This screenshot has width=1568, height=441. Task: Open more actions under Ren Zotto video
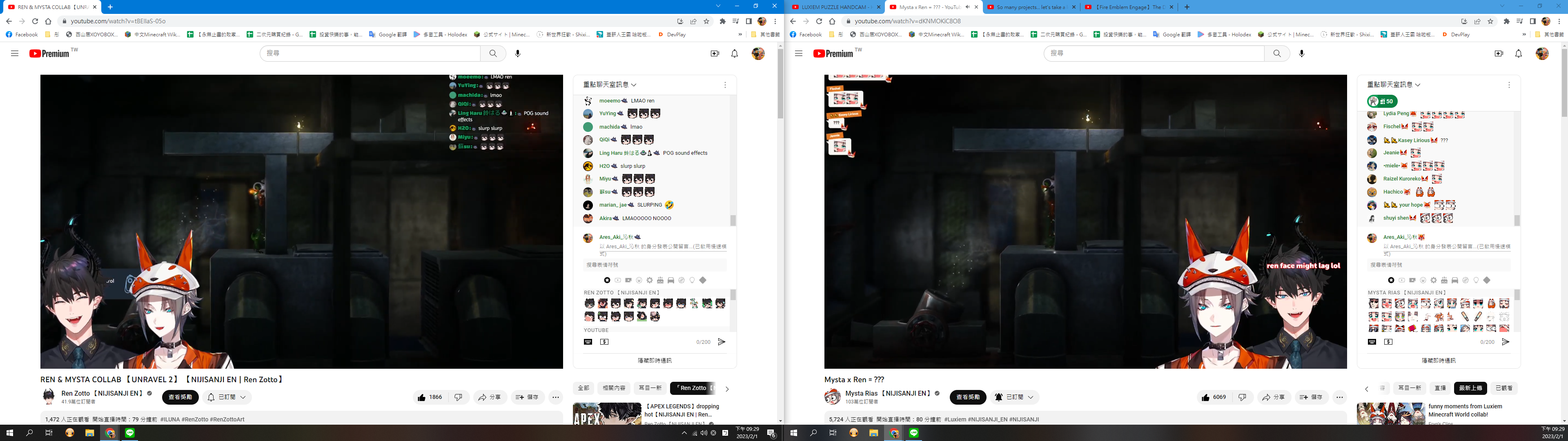click(556, 397)
